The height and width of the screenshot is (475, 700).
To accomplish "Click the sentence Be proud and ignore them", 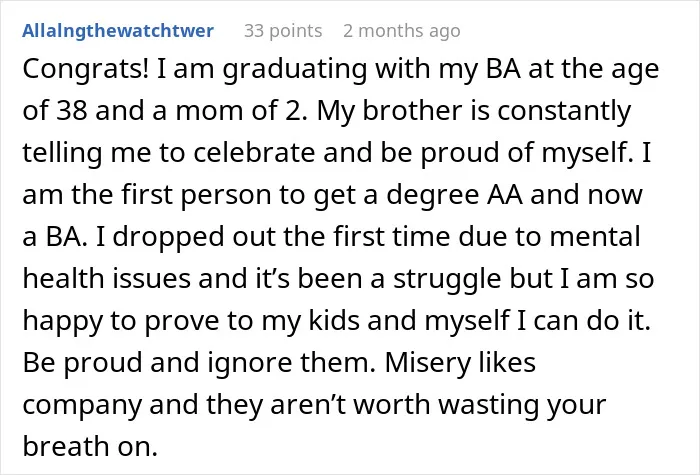I will click(199, 363).
